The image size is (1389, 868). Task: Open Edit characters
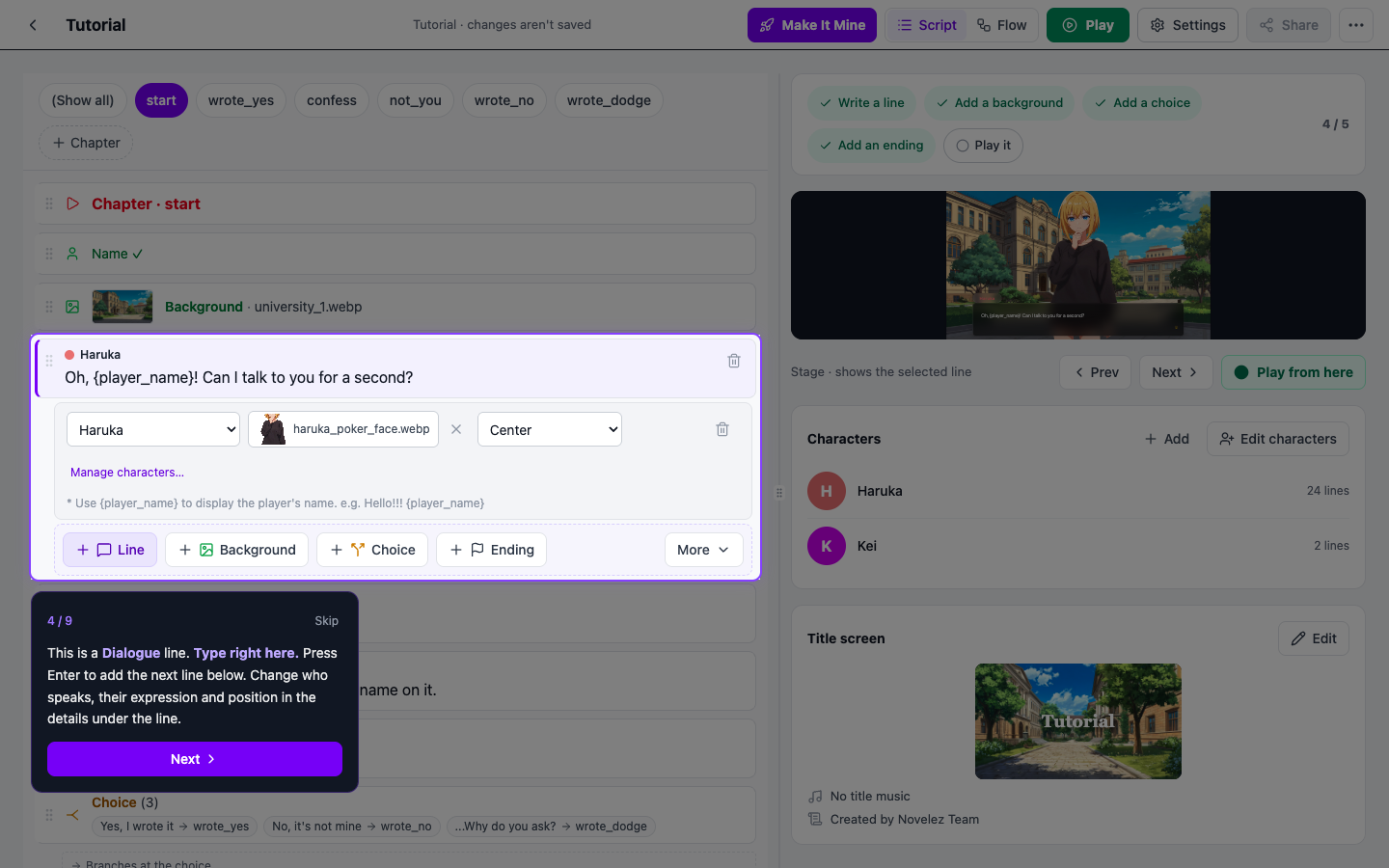[x=1278, y=439]
